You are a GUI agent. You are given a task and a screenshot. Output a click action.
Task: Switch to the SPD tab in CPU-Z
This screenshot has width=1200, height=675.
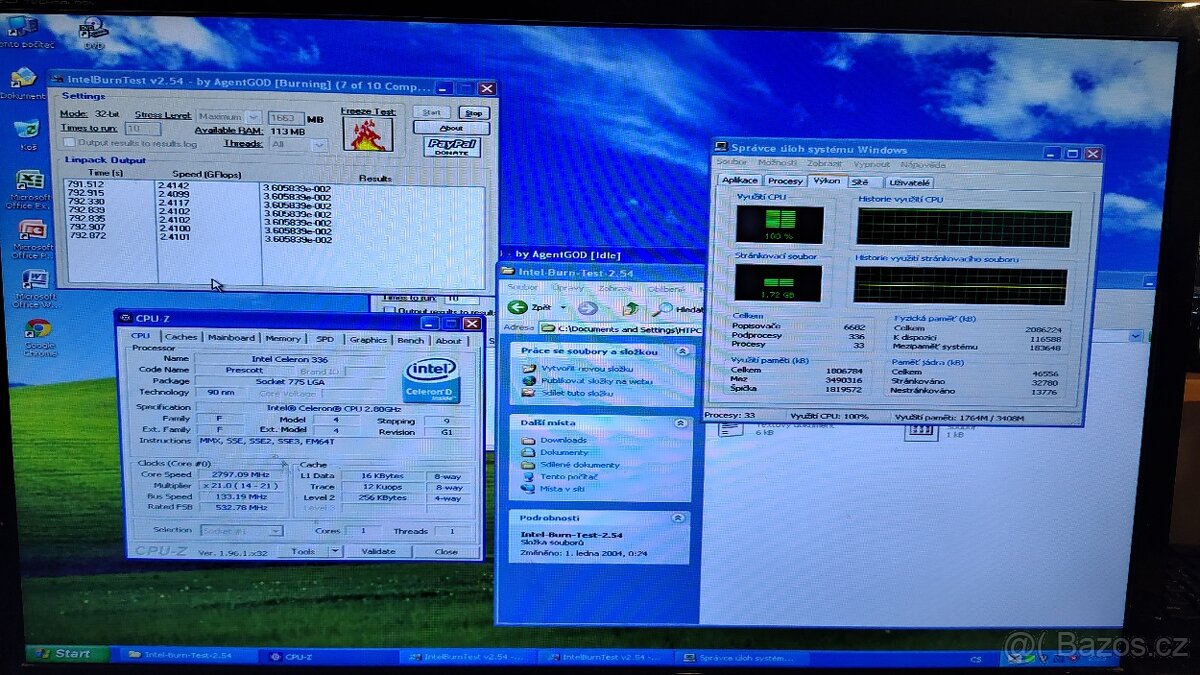325,339
